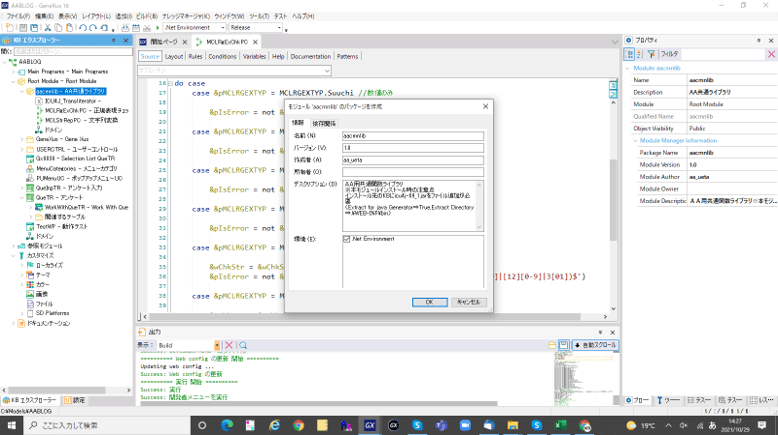Viewport: 778px width, 435px height.
Task: Toggle the .Net Environment checkbox in dialog
Action: tap(346, 239)
